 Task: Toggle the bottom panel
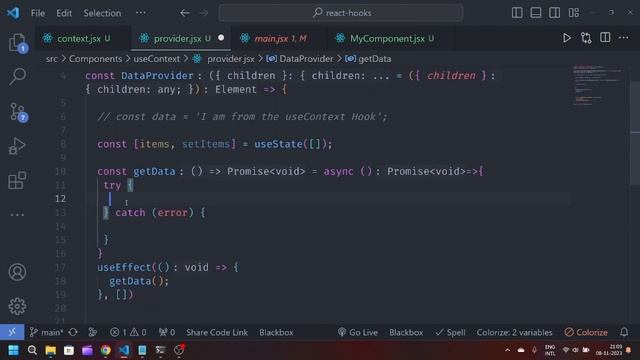pyautogui.click(x=536, y=13)
